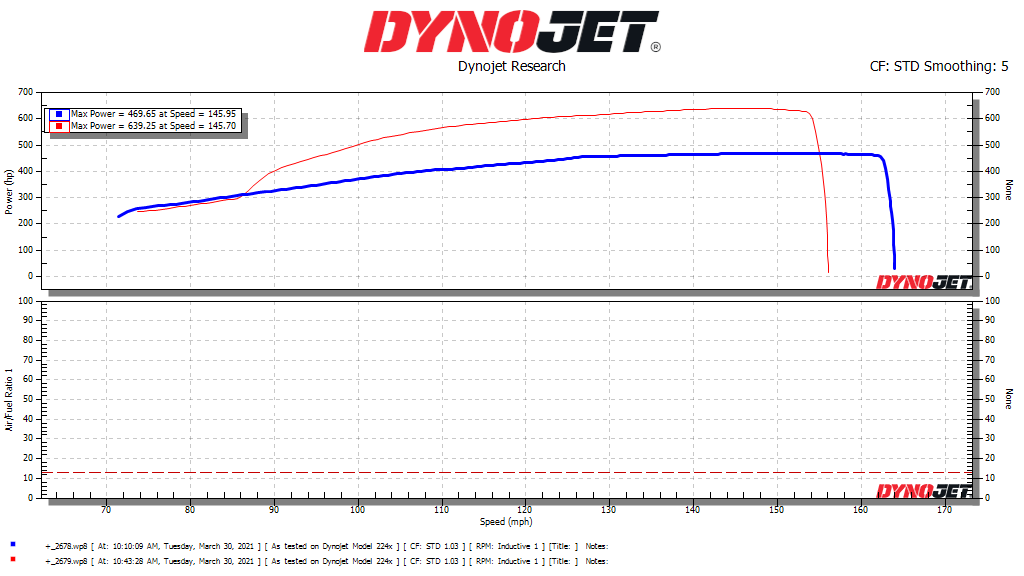The height and width of the screenshot is (576, 1024).
Task: Click the "Power (hp)" axis label
Action: pyautogui.click(x=8, y=192)
